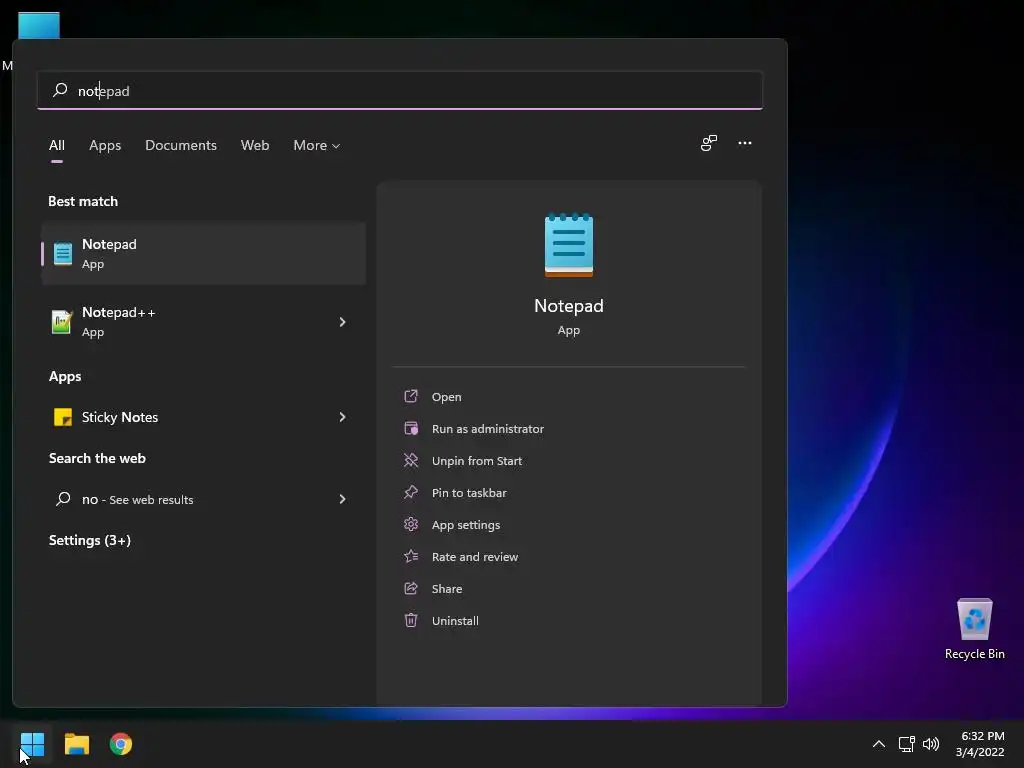Click the Notepad++ app icon in results
The height and width of the screenshot is (768, 1024).
(x=61, y=321)
